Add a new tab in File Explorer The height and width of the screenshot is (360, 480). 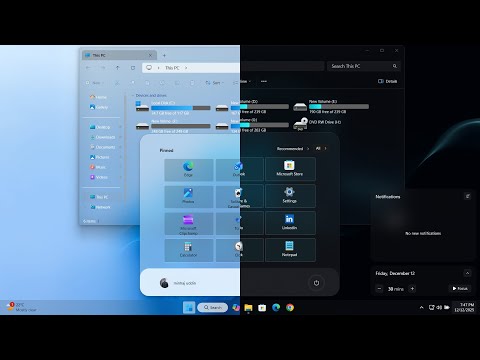(164, 55)
